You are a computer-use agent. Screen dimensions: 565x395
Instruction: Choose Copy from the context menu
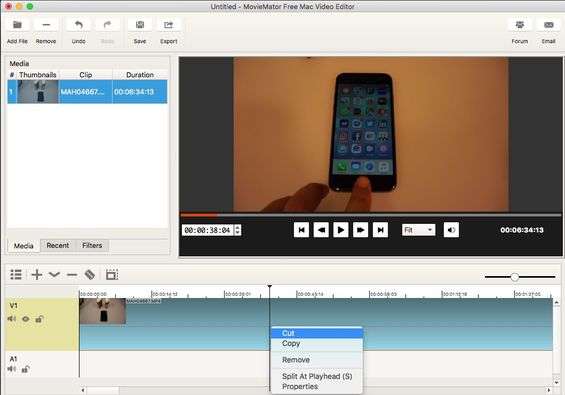click(317, 343)
